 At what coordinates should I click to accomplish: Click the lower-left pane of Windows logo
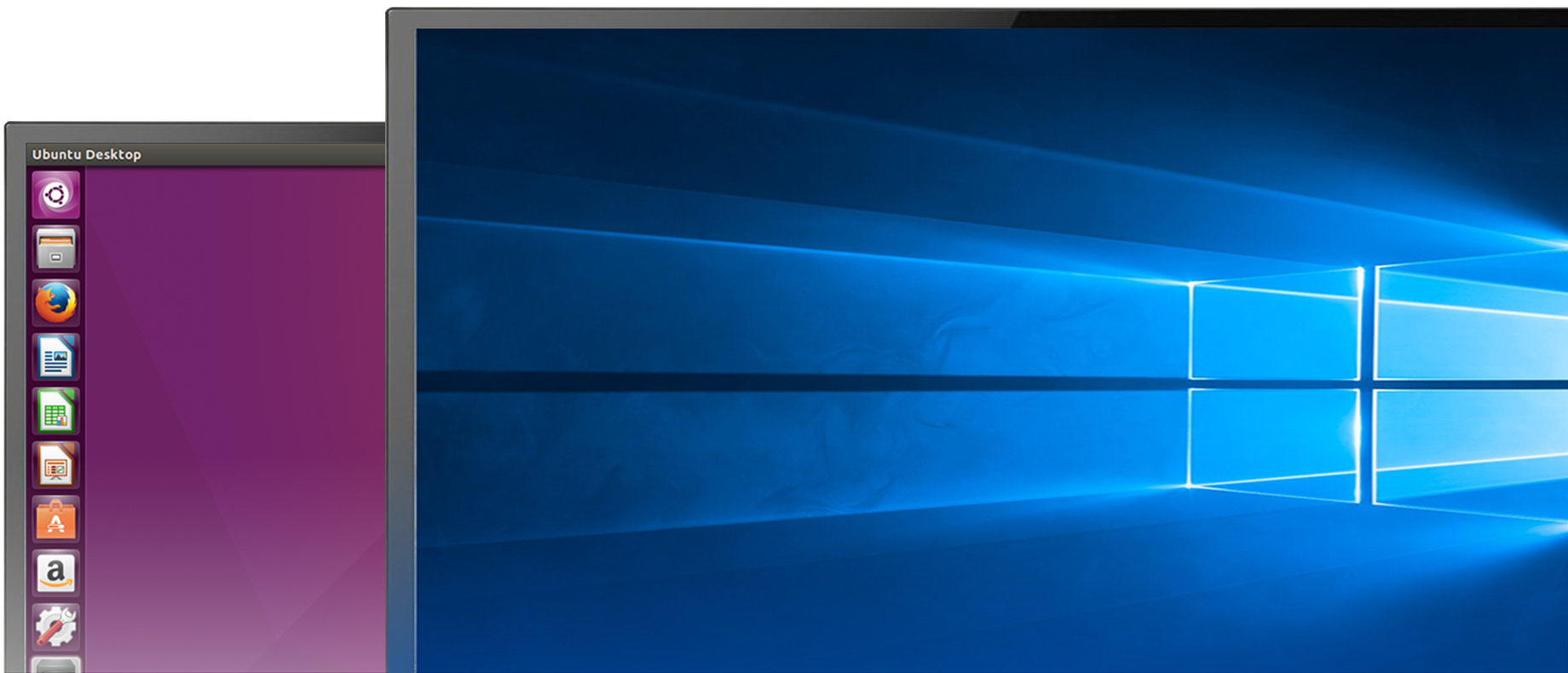1274,440
